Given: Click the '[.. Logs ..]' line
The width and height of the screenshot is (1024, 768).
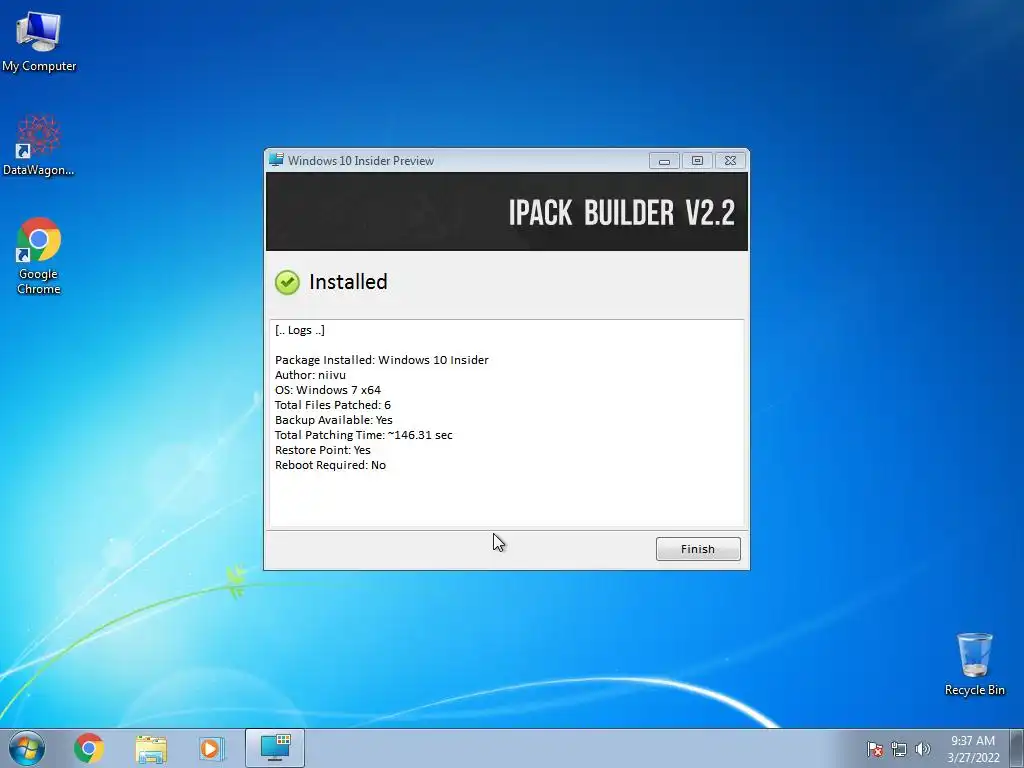Looking at the screenshot, I should click(300, 330).
